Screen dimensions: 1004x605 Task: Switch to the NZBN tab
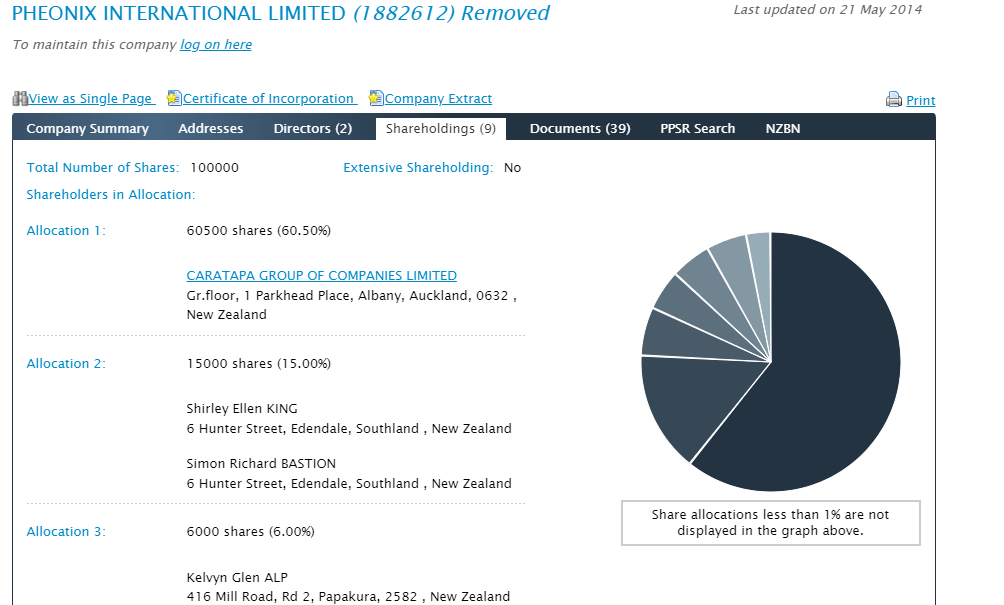point(783,129)
